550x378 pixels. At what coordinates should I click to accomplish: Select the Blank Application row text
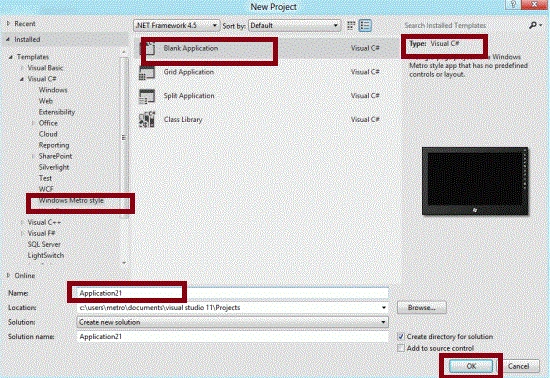click(x=190, y=48)
